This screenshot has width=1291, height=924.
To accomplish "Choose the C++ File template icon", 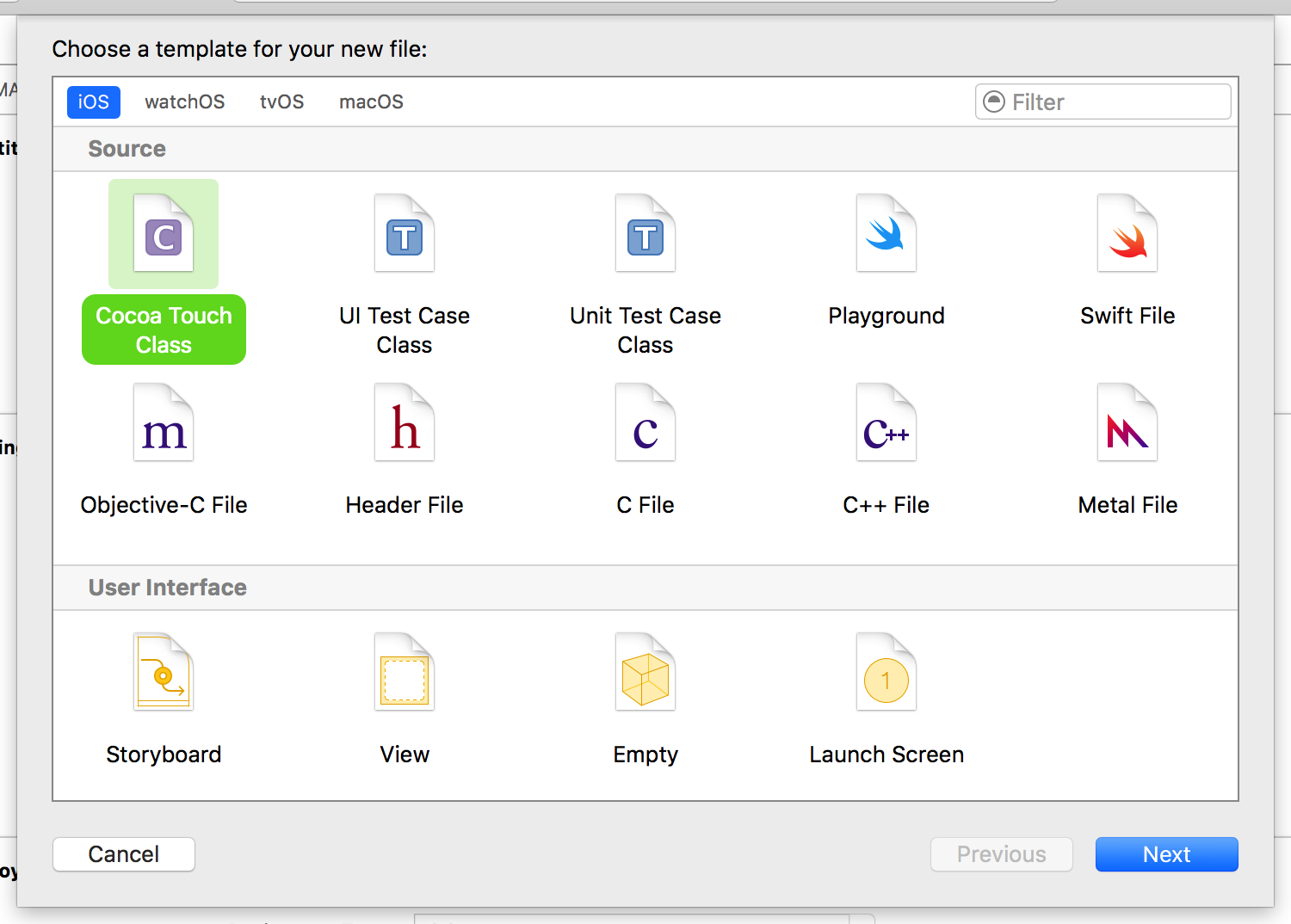I will click(x=886, y=423).
